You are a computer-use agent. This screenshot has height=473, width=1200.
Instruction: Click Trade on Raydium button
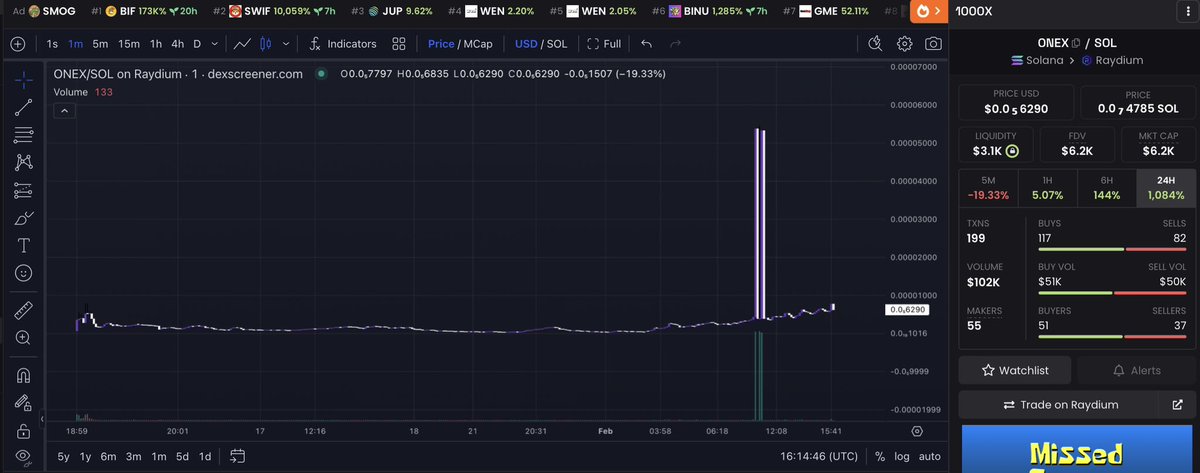click(1060, 405)
